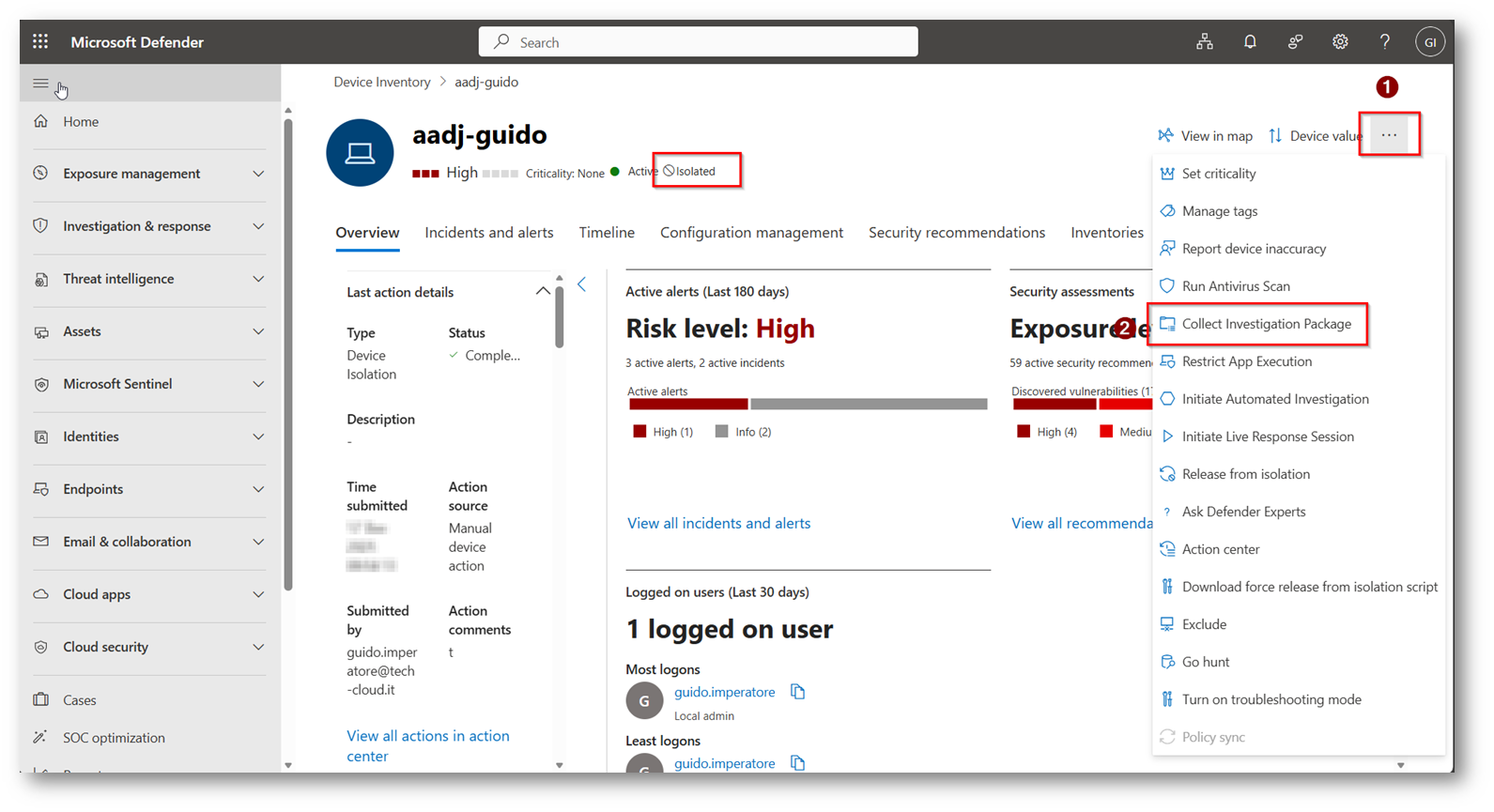Click the Initiate Live Response play icon

tap(1167, 436)
